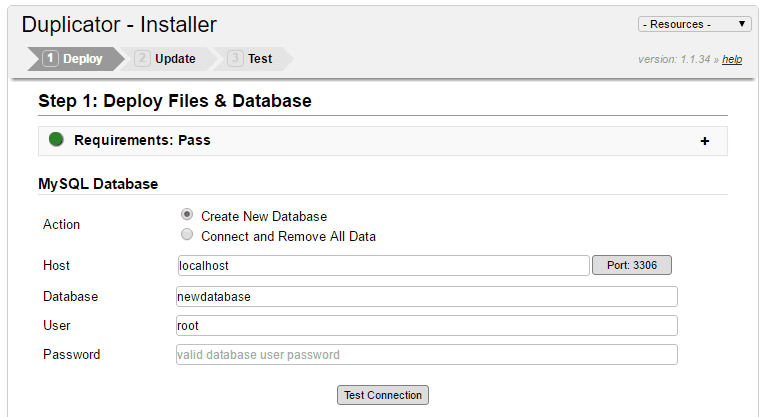The image size is (768, 417).
Task: Select the Create New Database radio button
Action: 187,215
